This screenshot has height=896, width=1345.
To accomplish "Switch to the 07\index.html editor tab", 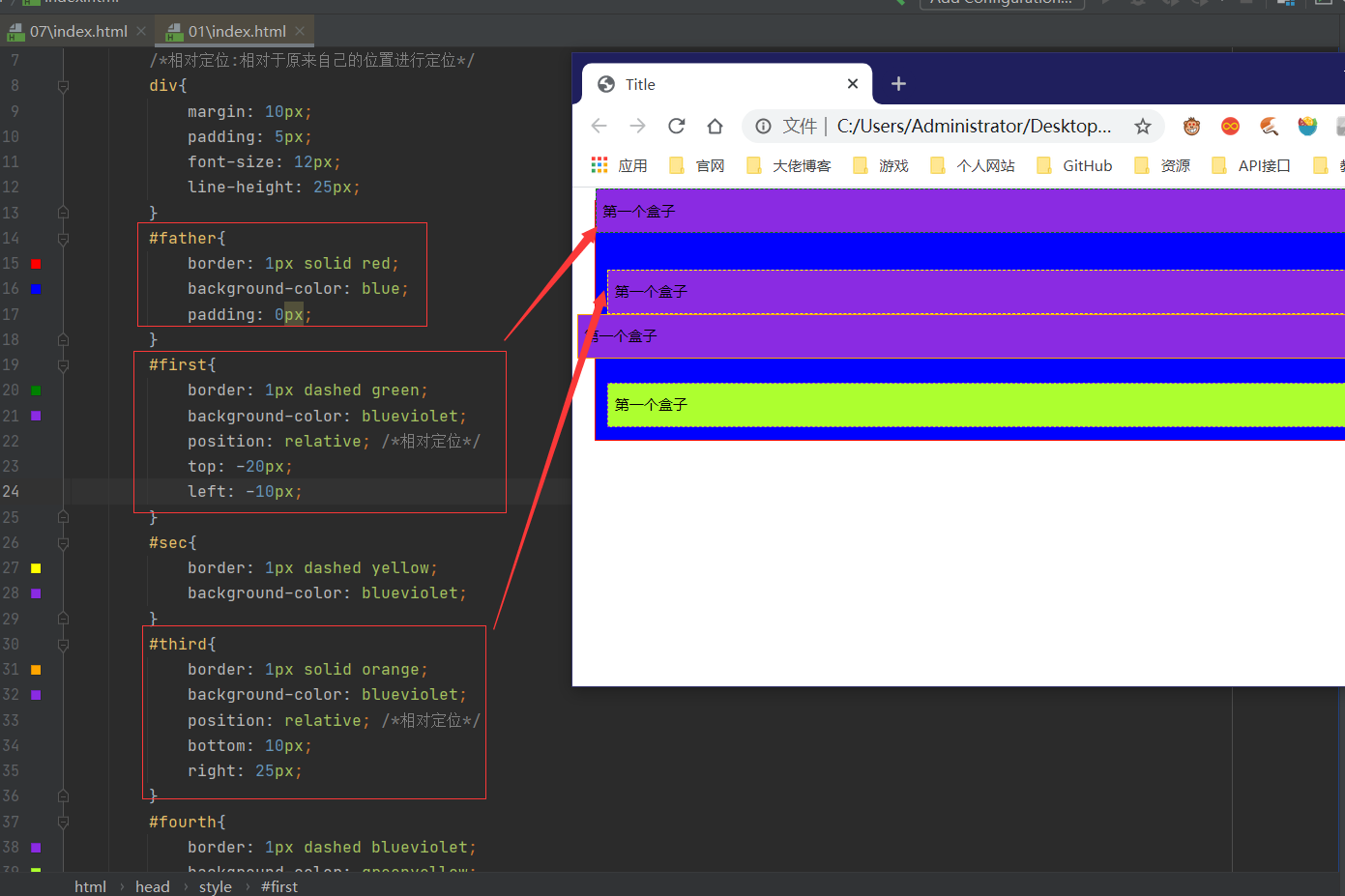I will tap(77, 31).
